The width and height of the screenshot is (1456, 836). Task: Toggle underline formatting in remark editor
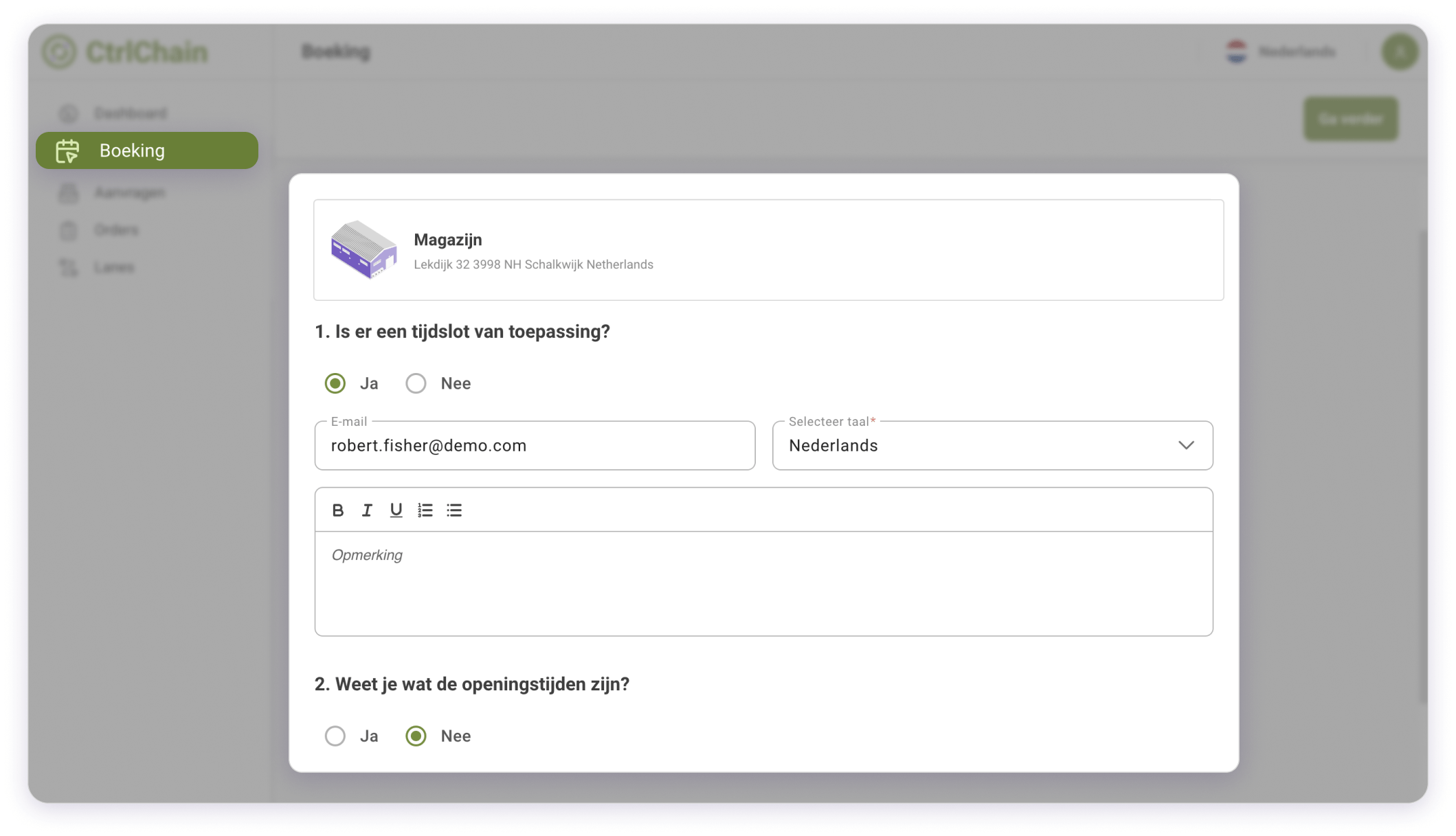(x=396, y=510)
